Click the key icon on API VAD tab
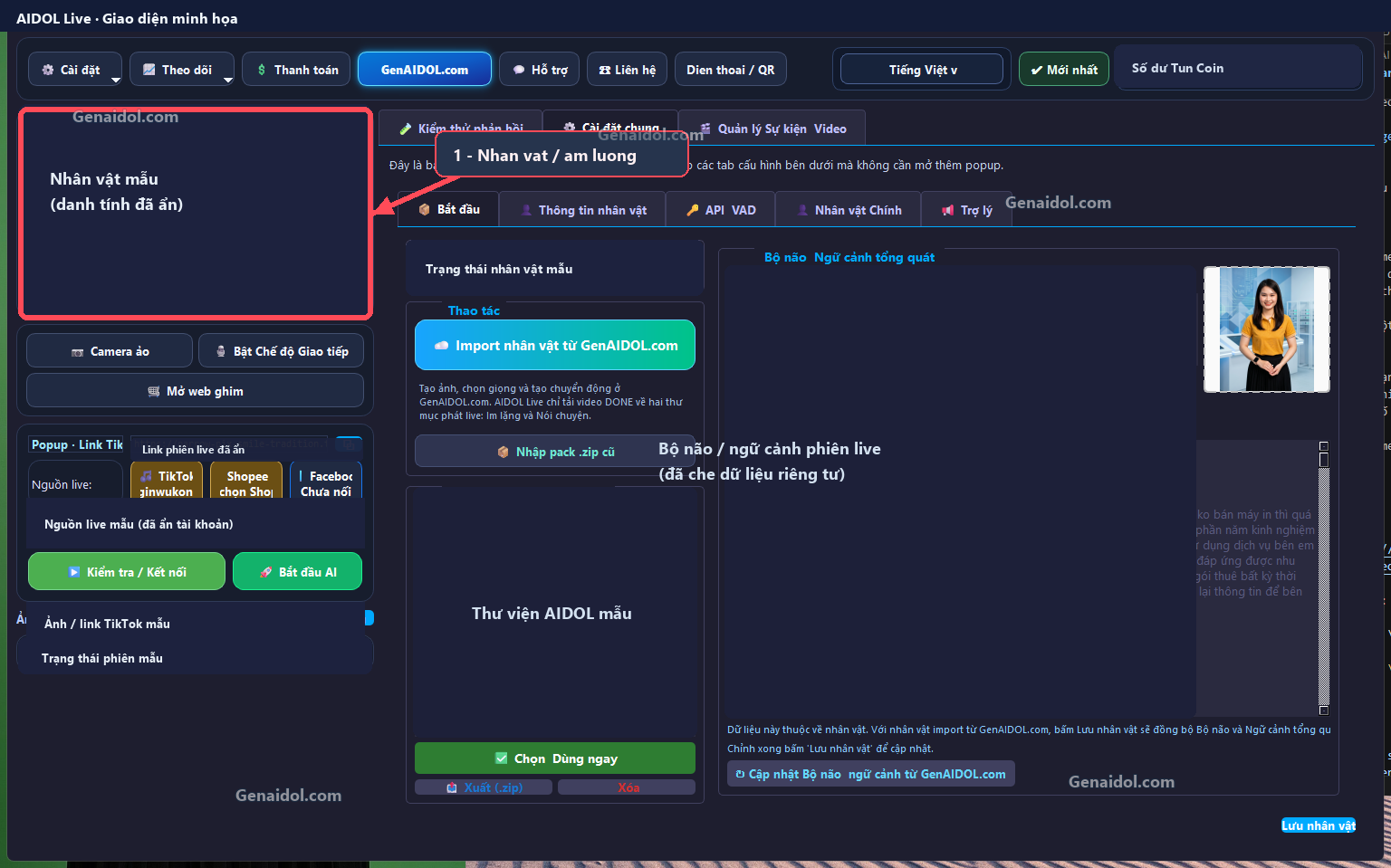 pyautogui.click(x=693, y=210)
